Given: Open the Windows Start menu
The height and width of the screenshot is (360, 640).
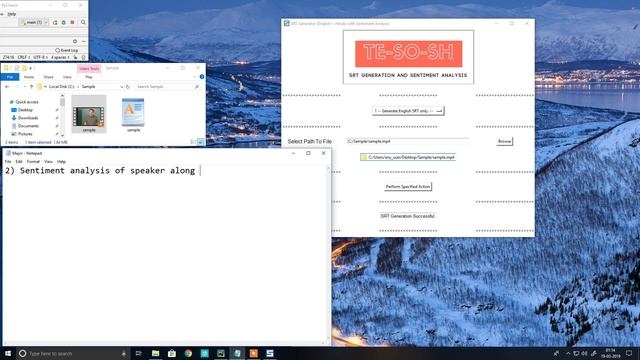Looking at the screenshot, I should pyautogui.click(x=8, y=353).
